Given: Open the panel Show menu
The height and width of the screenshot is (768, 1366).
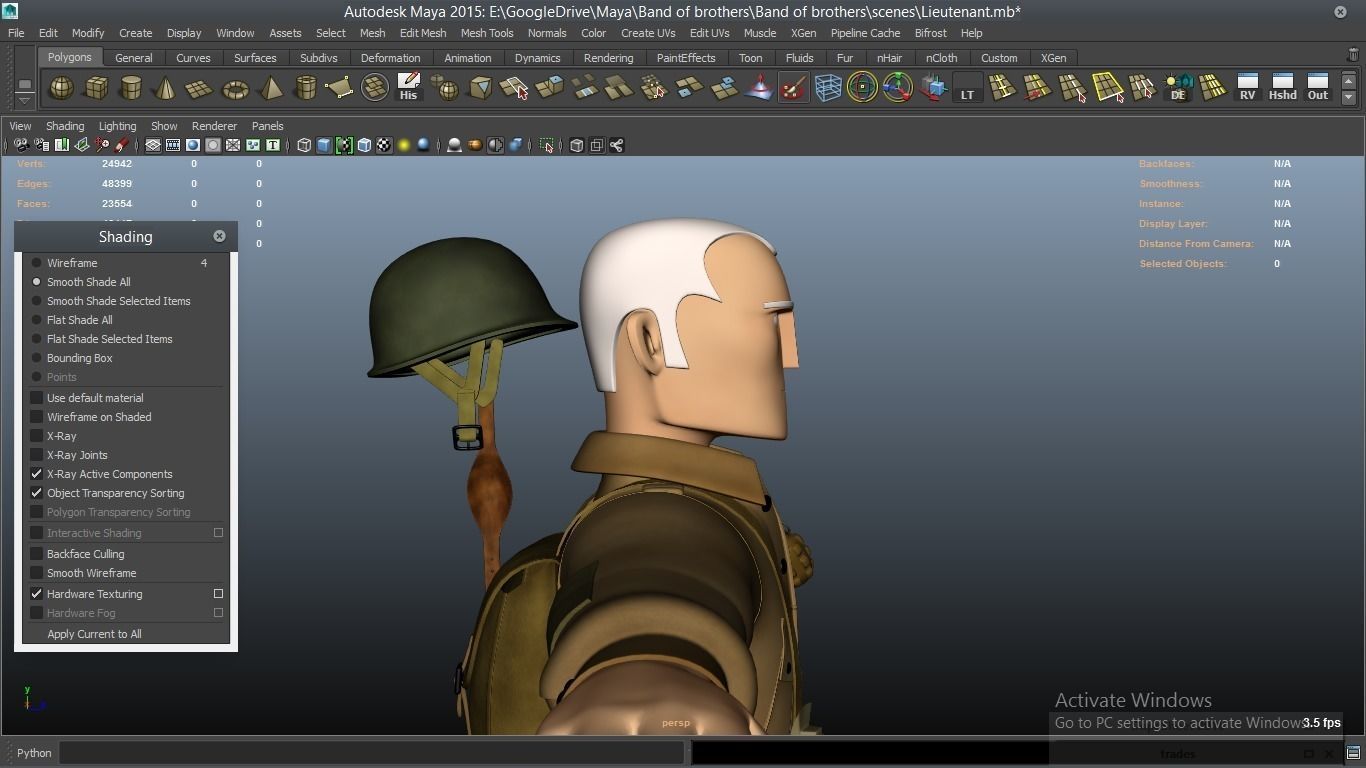Looking at the screenshot, I should (164, 126).
